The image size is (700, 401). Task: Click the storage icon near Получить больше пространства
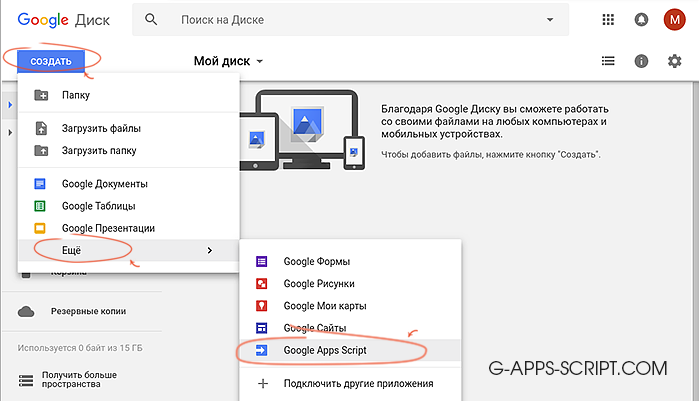pos(26,380)
